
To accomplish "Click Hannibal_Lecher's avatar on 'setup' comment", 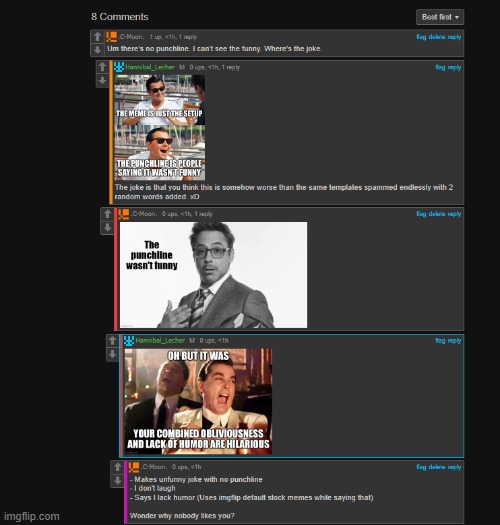I will pyautogui.click(x=119, y=67).
